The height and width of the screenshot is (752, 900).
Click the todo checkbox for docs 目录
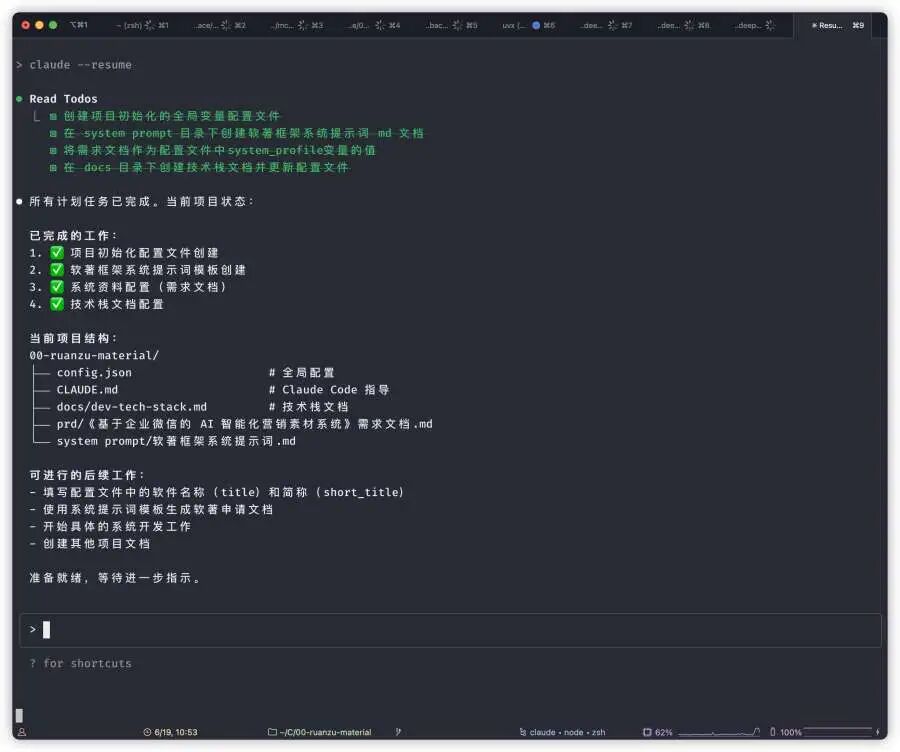coord(53,168)
